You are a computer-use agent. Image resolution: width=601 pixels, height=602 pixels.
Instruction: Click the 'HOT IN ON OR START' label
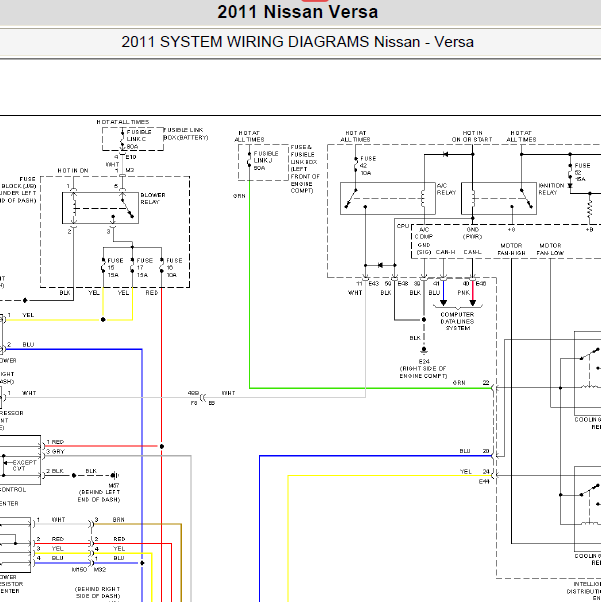pyautogui.click(x=472, y=136)
